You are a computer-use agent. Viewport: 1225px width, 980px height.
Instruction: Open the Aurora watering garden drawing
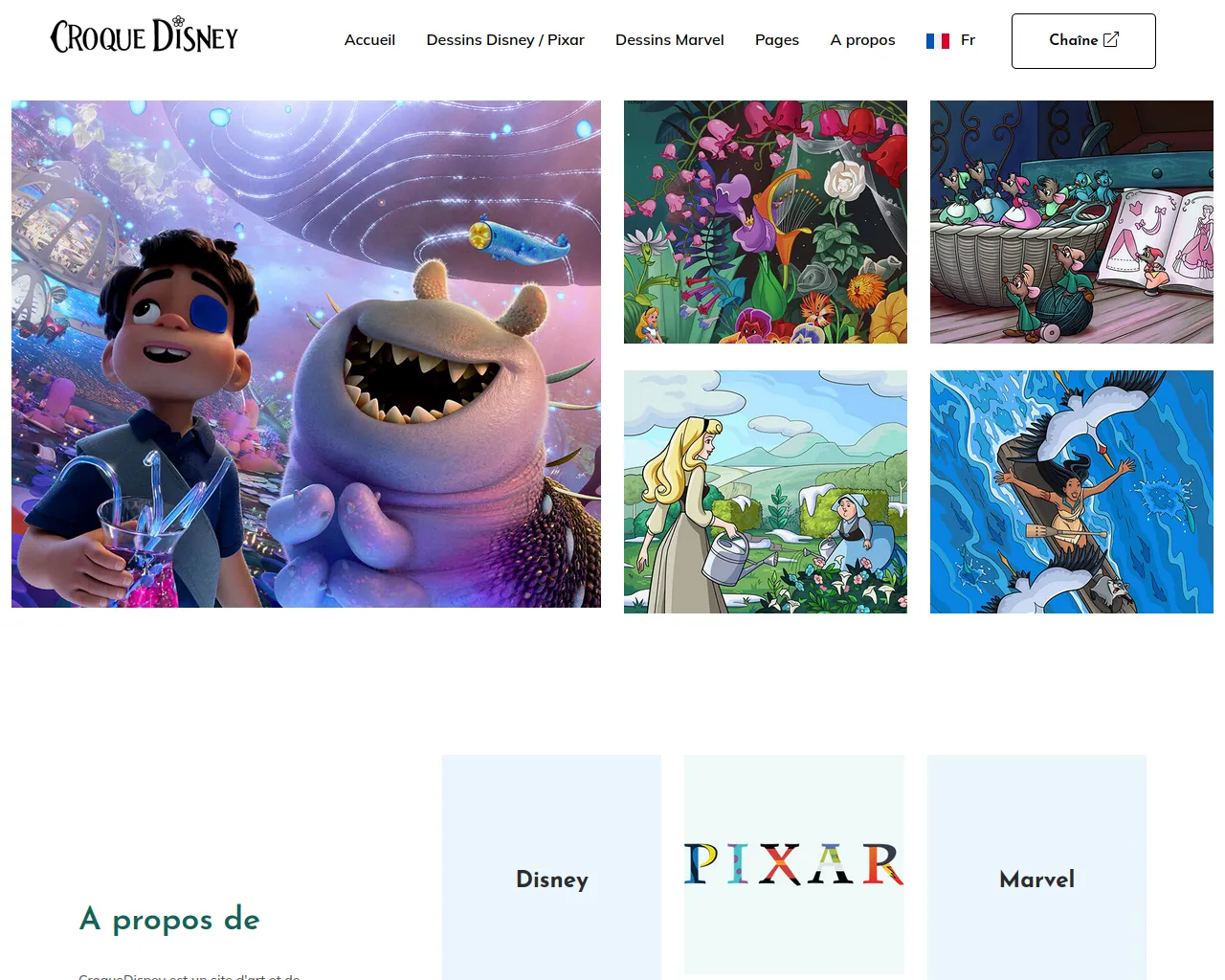tap(766, 492)
